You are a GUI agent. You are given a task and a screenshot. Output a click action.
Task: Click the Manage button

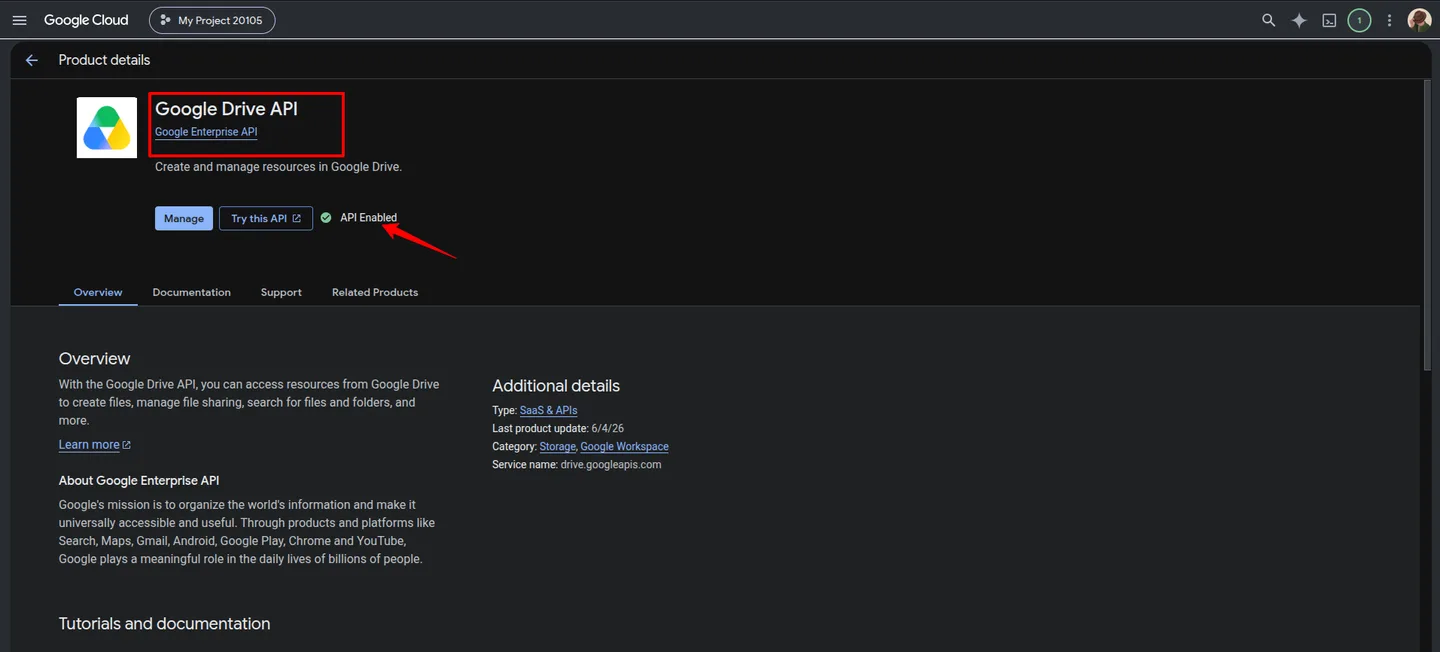click(x=184, y=218)
